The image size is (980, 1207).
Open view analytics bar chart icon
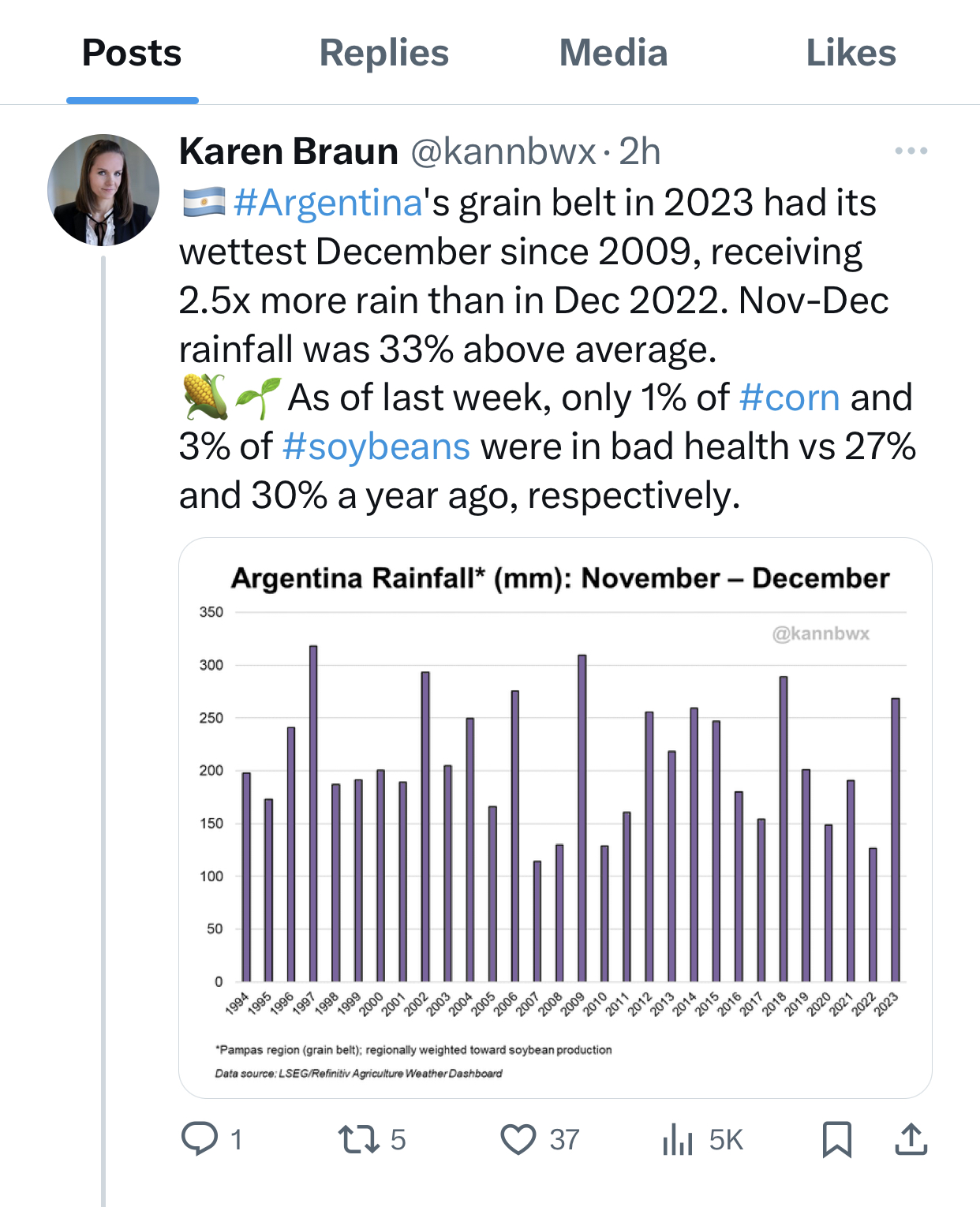tap(678, 1139)
